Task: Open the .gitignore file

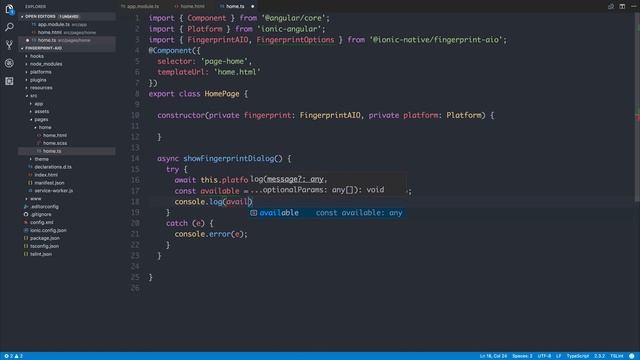Action: tap(41, 214)
